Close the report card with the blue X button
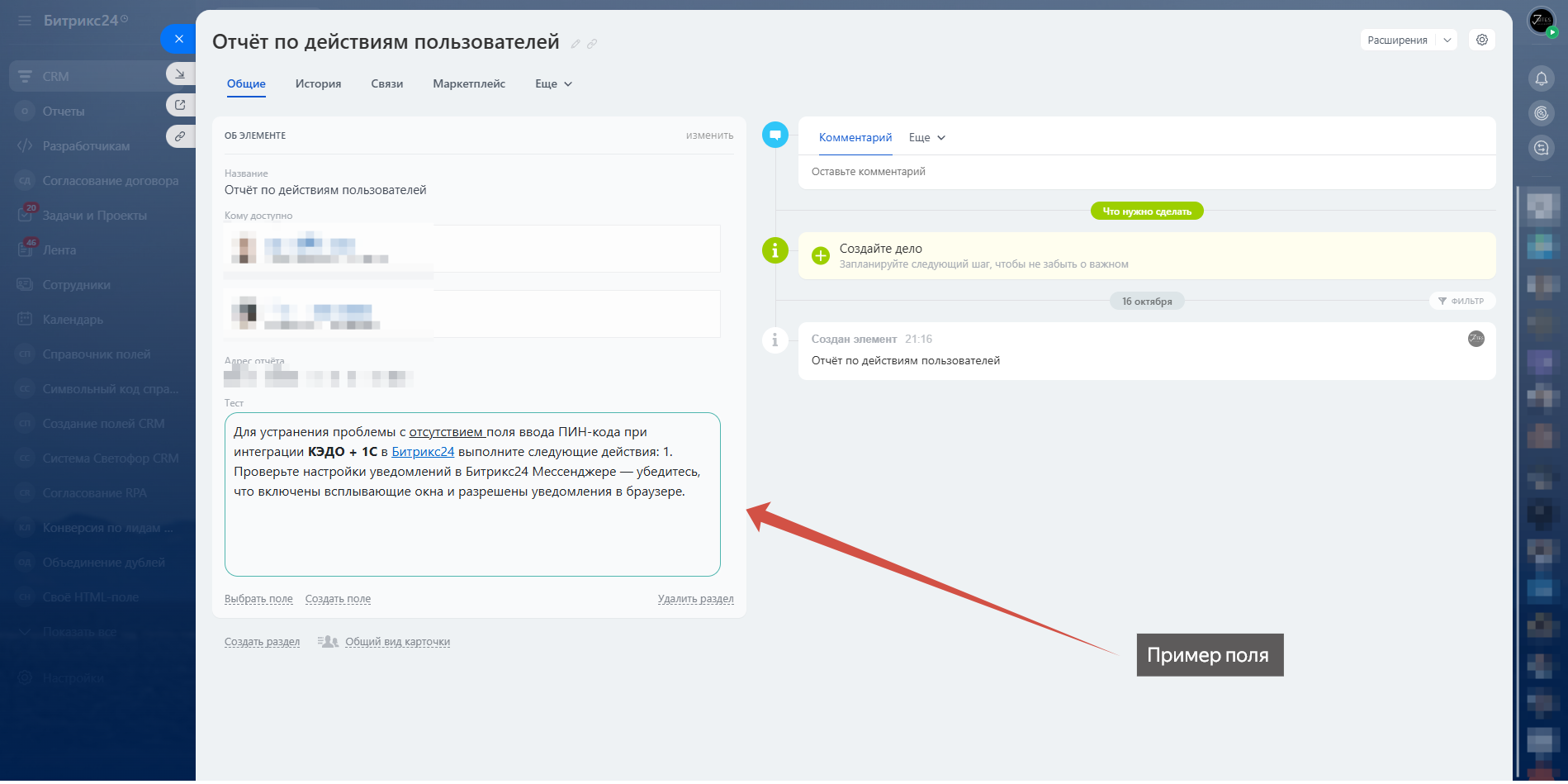Viewport: 1568px width, 784px height. pyautogui.click(x=178, y=39)
